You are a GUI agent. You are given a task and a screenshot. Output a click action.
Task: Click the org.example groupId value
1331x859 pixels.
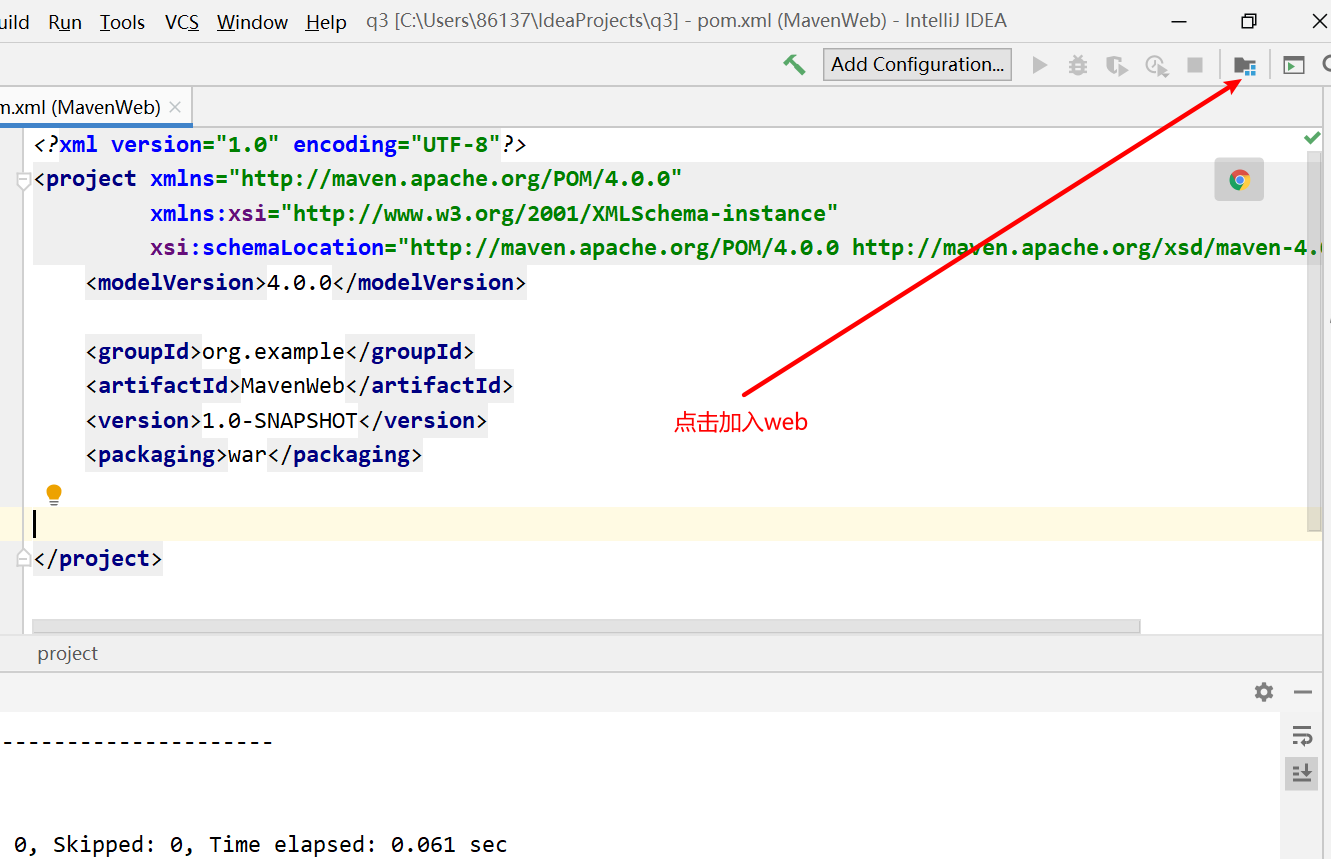point(273,351)
